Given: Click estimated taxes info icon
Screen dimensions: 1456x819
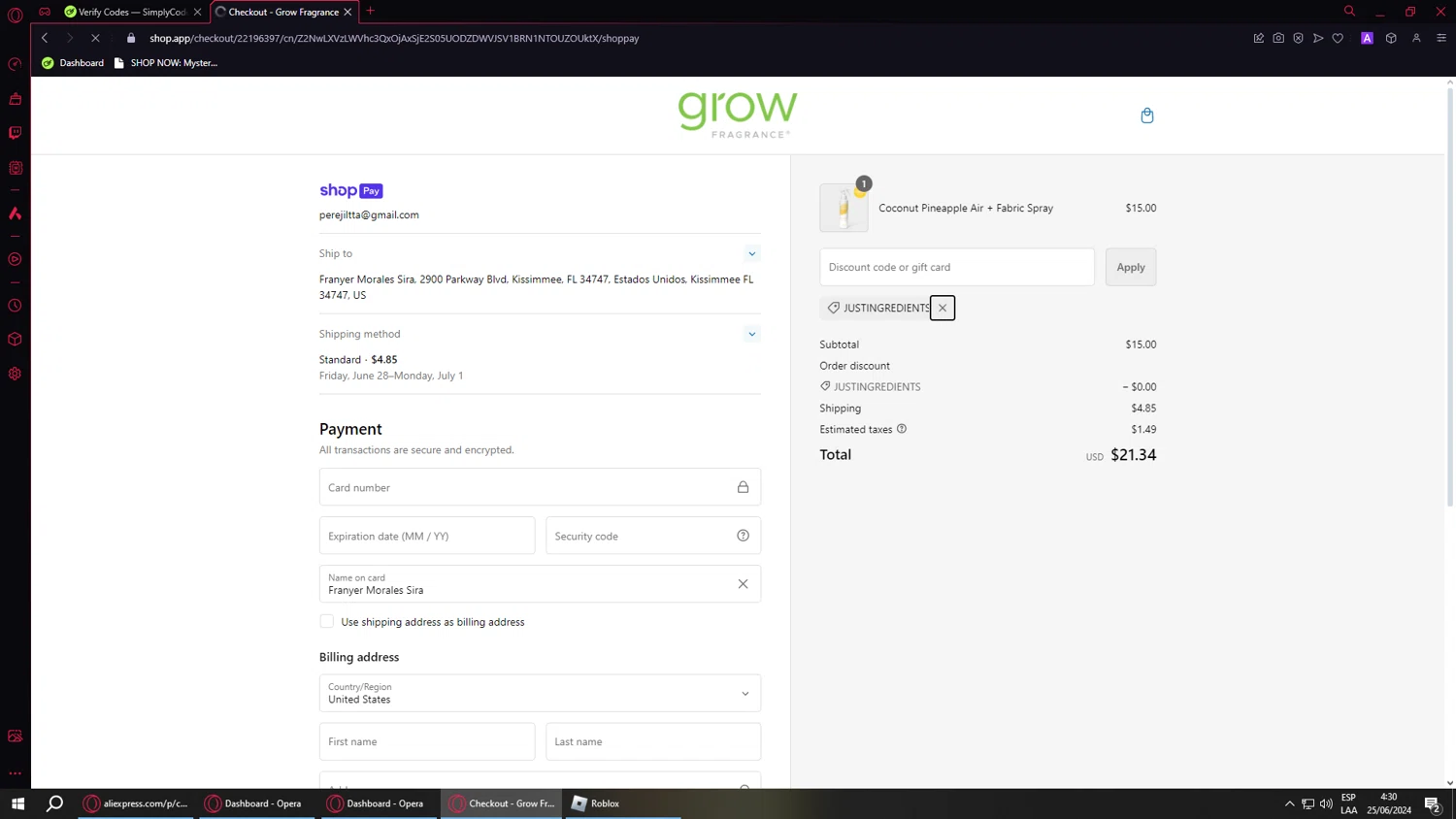Looking at the screenshot, I should point(902,429).
